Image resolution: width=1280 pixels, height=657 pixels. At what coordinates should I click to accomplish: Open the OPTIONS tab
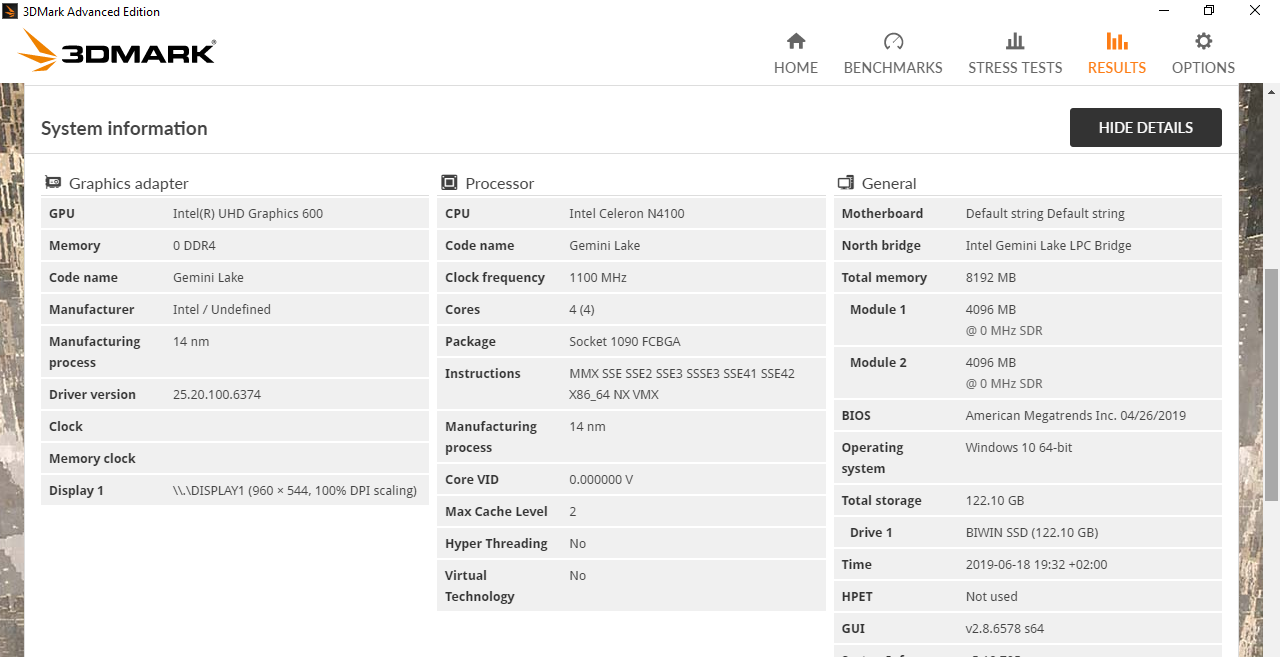click(1203, 68)
